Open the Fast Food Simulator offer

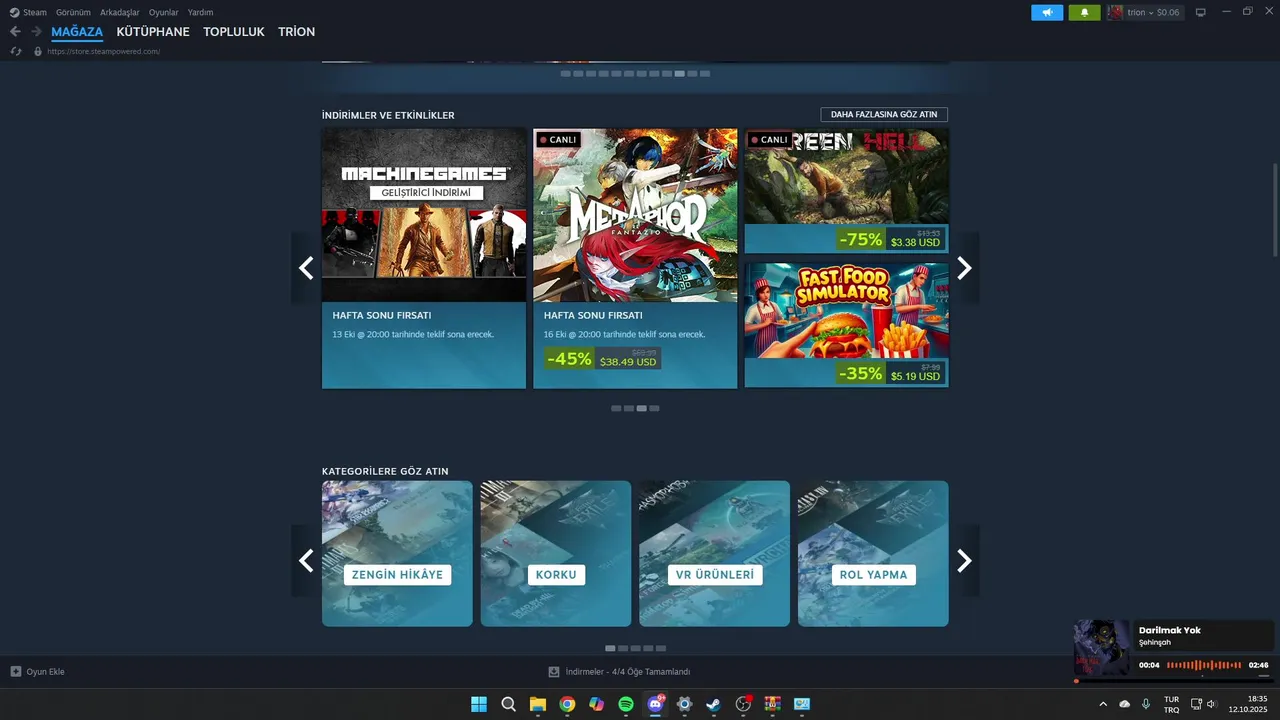click(846, 325)
